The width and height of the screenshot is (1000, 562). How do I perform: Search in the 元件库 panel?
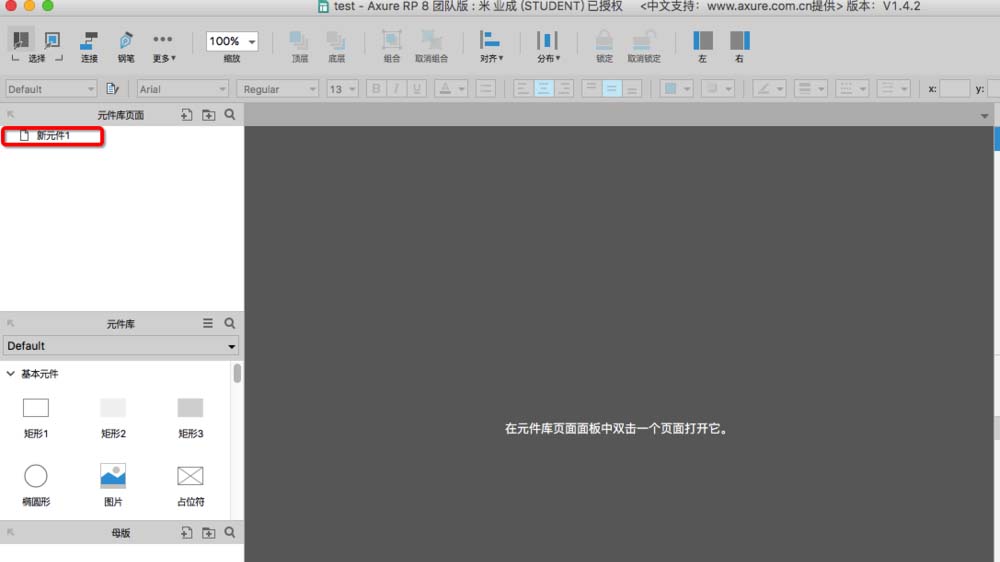(230, 323)
